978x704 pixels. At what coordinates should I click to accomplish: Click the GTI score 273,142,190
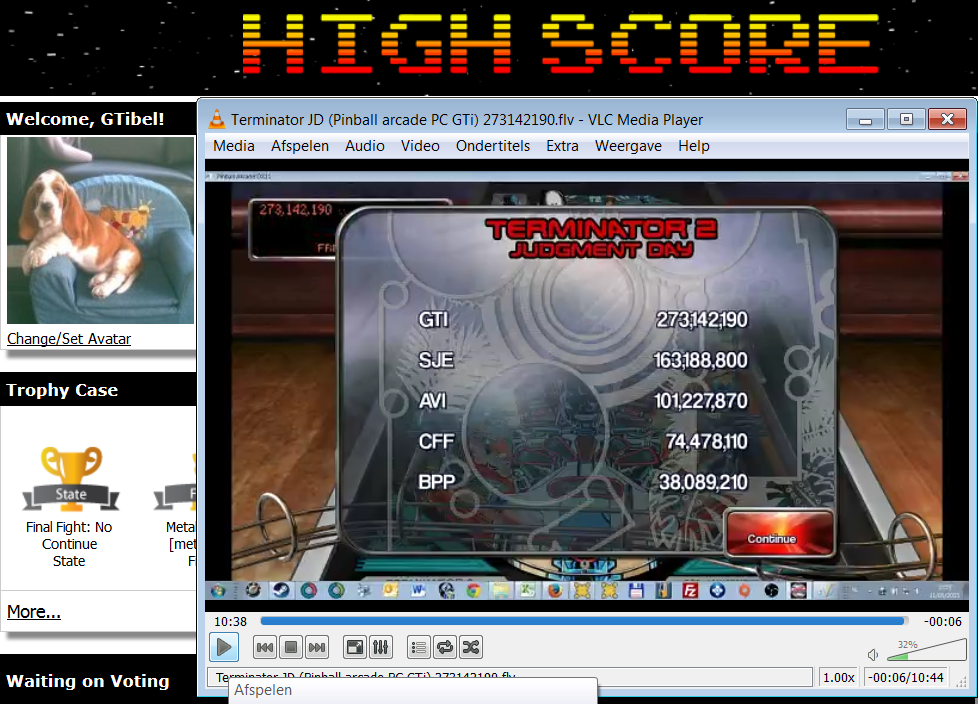point(702,320)
